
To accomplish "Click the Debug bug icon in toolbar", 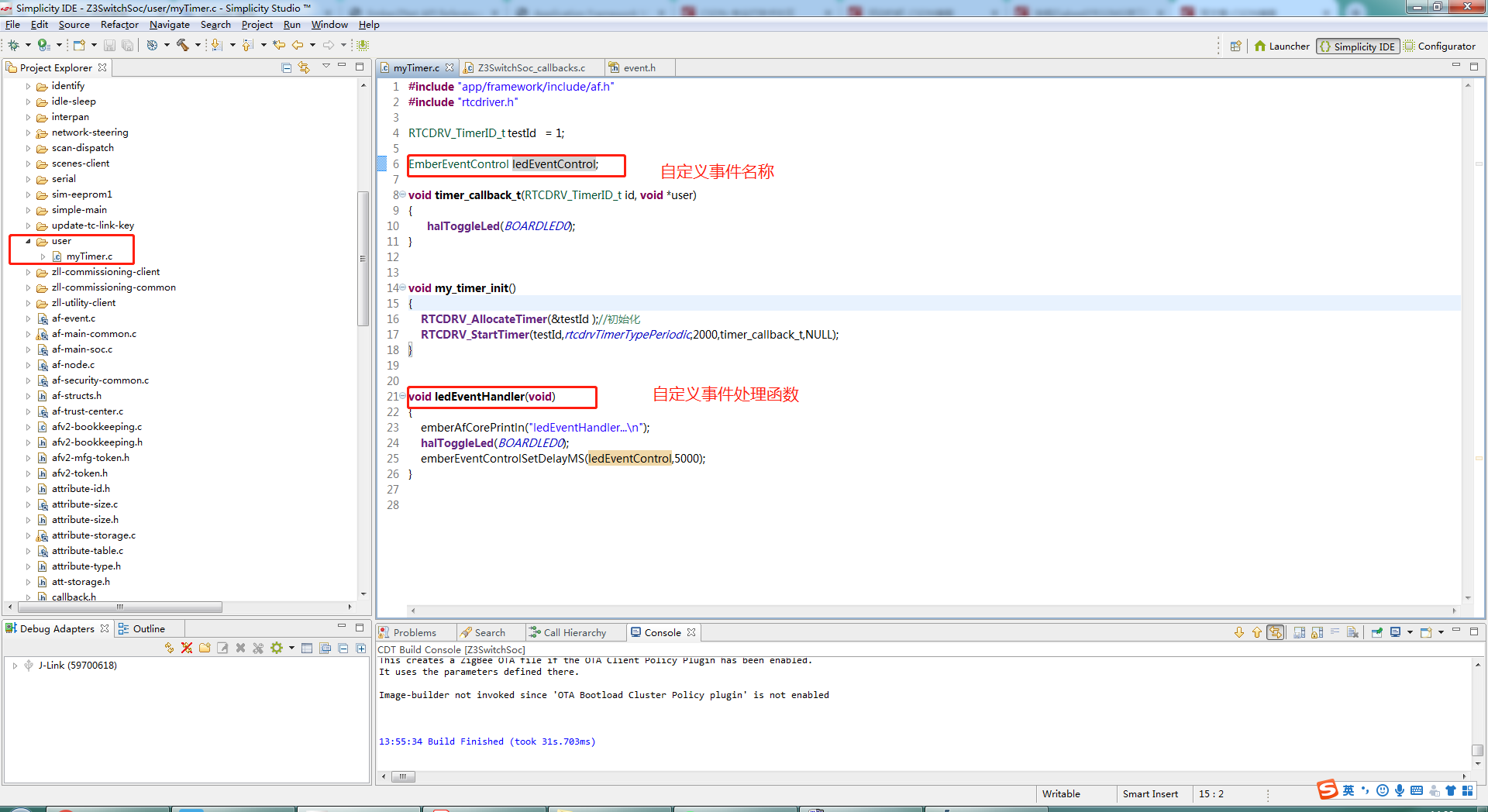I will pyautogui.click(x=13, y=46).
